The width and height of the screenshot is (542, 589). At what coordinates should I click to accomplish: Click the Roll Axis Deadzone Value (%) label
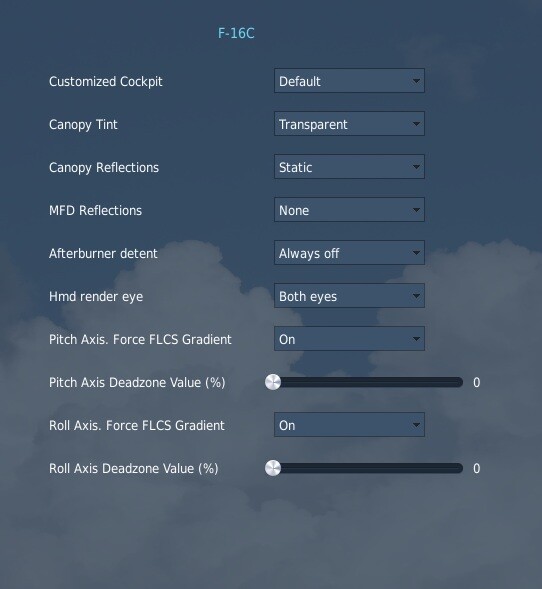(133, 469)
